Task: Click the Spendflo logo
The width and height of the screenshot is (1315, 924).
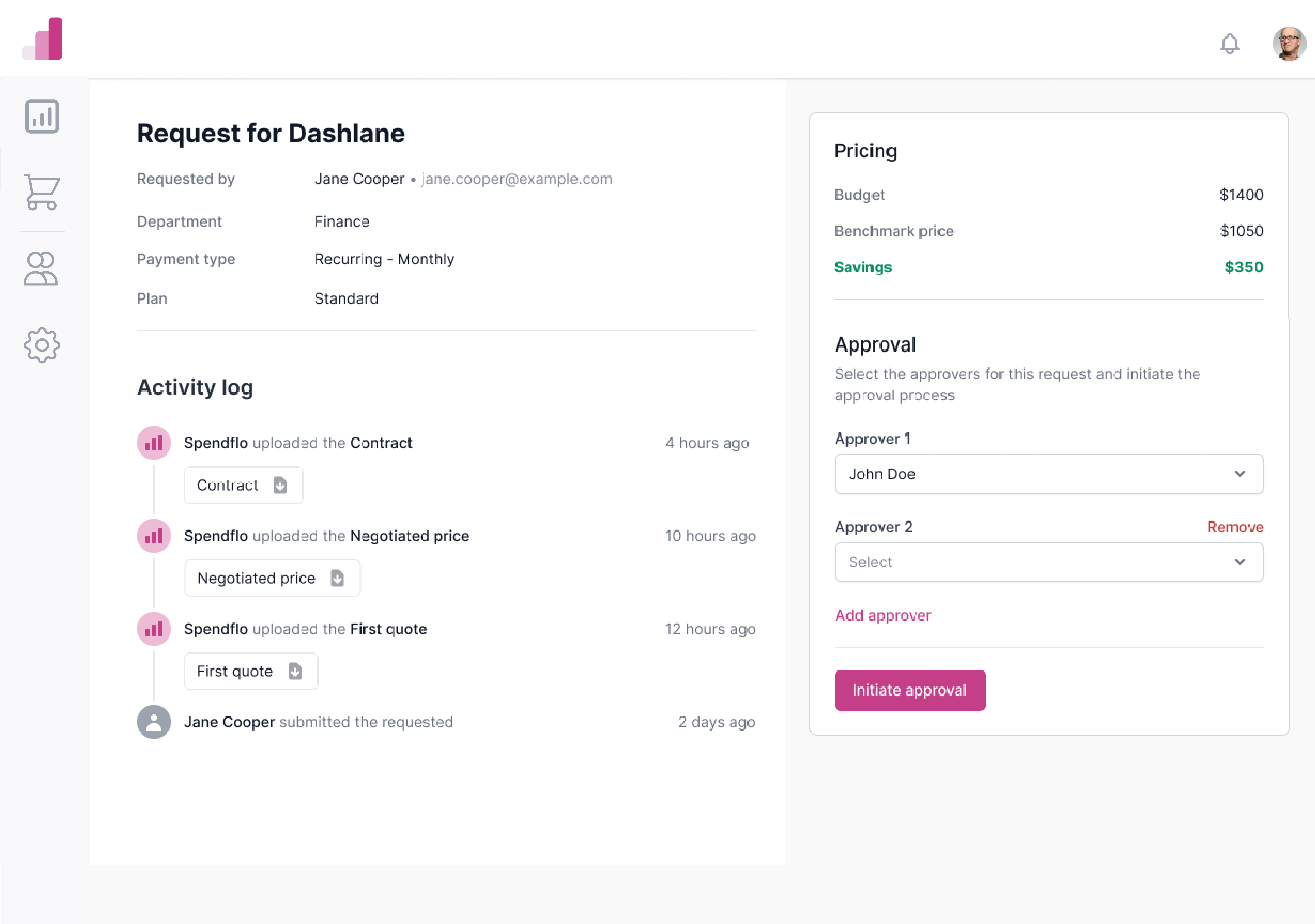Action: pyautogui.click(x=42, y=38)
